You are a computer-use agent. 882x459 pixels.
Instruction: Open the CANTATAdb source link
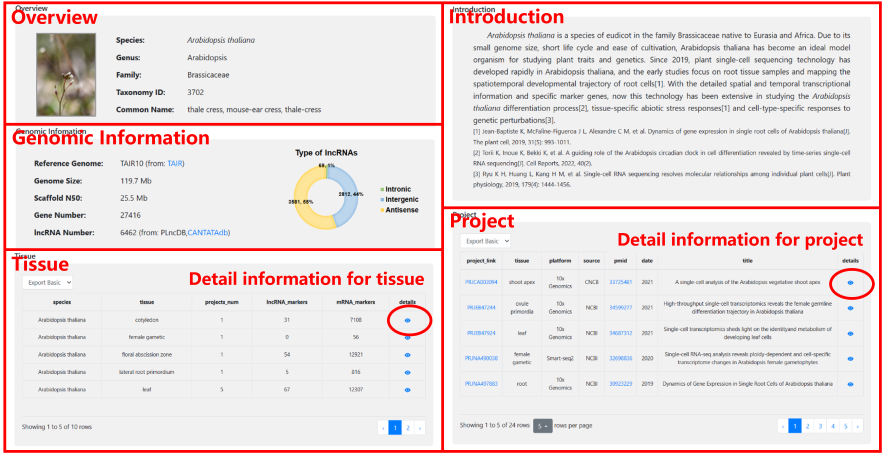[x=208, y=232]
